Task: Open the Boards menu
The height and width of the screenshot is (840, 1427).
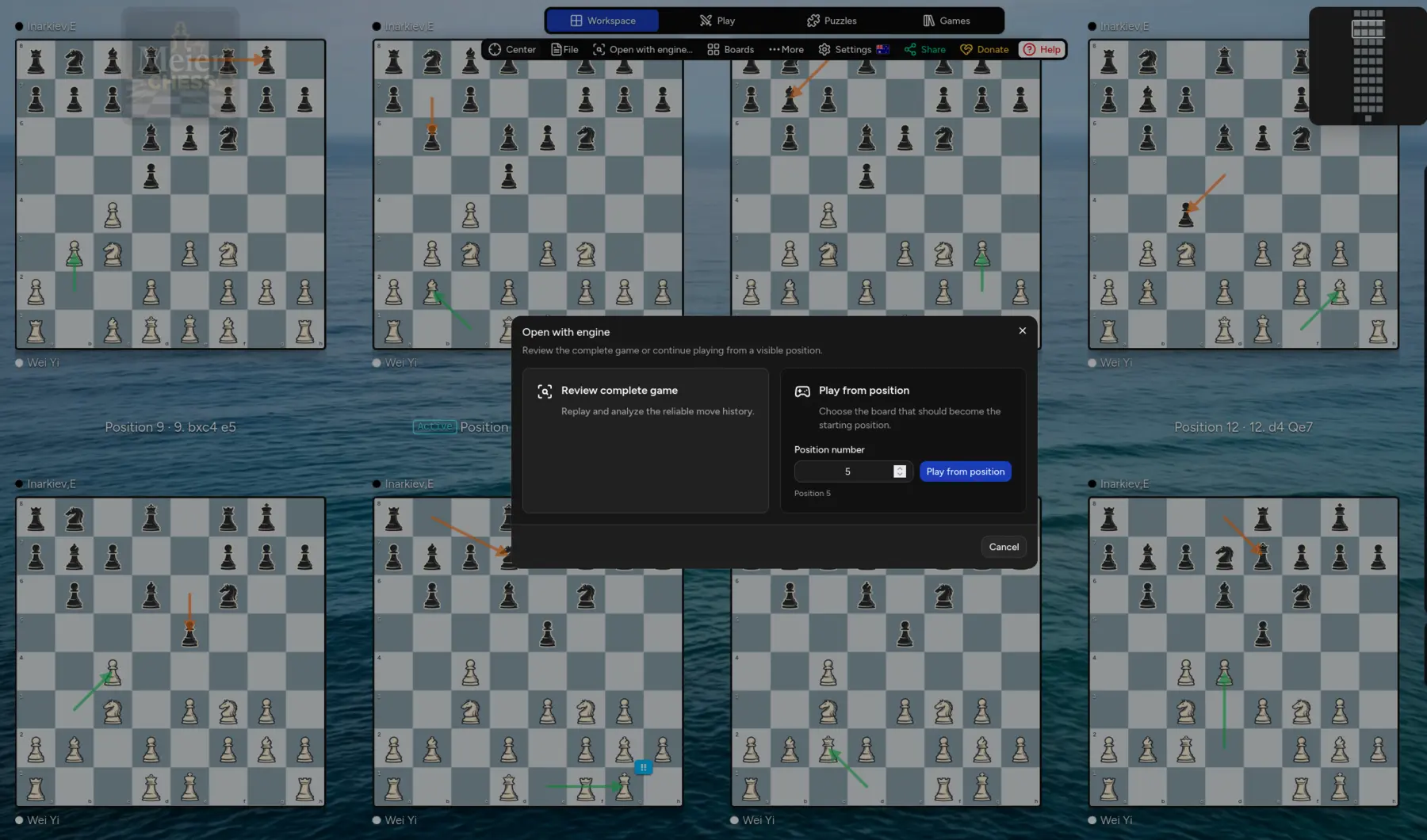Action: point(730,49)
